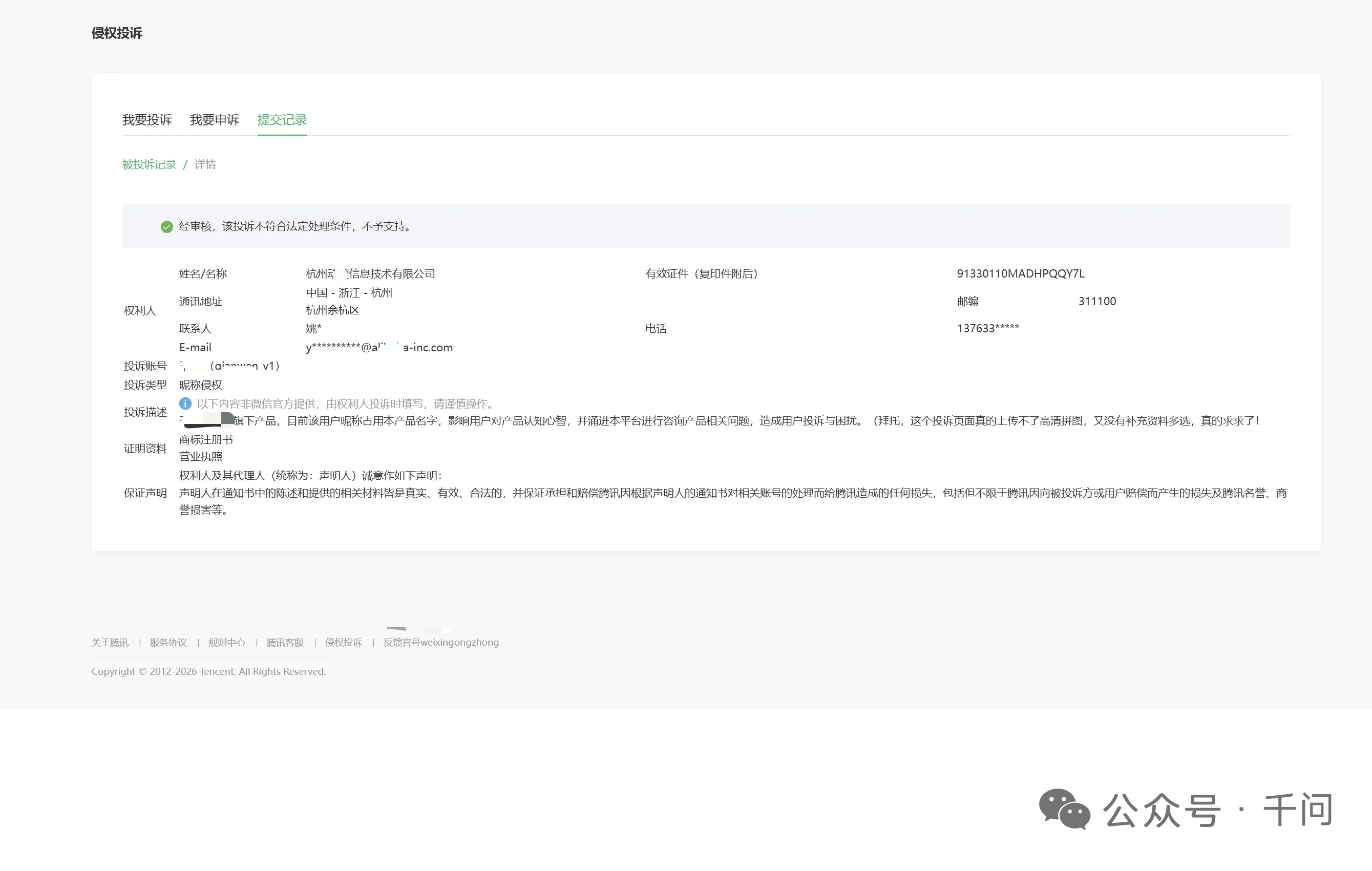The height and width of the screenshot is (871, 1372).
Task: Open the 商标注册书 proof document
Action: (x=206, y=439)
